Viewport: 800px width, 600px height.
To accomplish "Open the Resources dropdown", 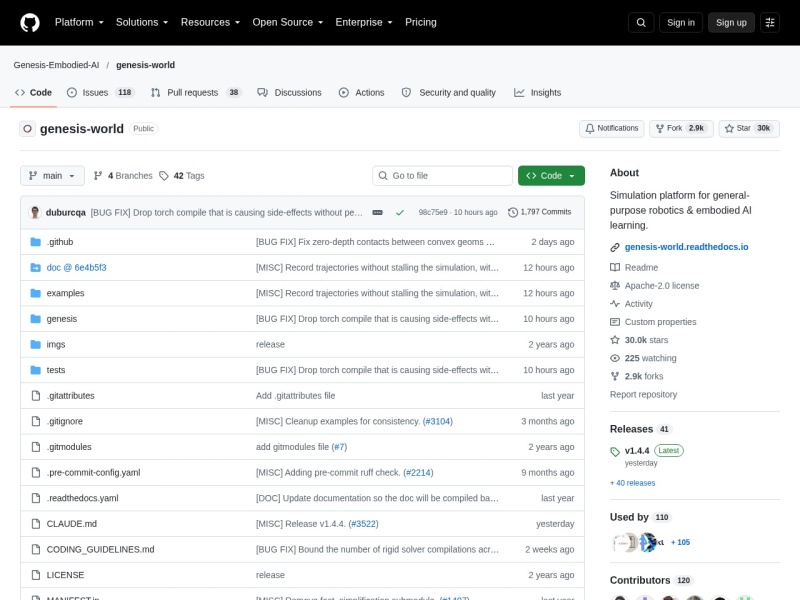I will click(x=210, y=22).
